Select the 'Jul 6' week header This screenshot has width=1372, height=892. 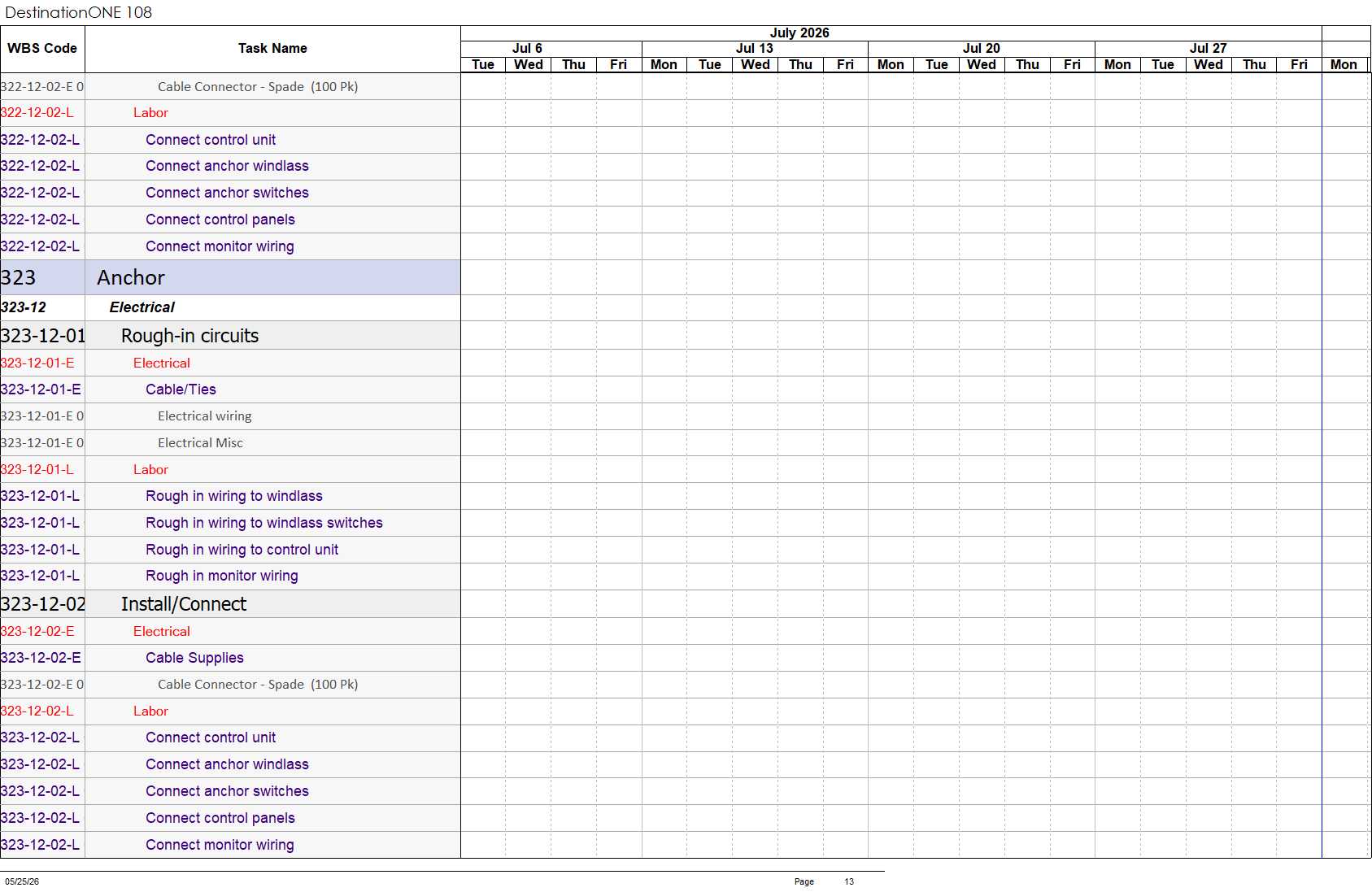527,49
